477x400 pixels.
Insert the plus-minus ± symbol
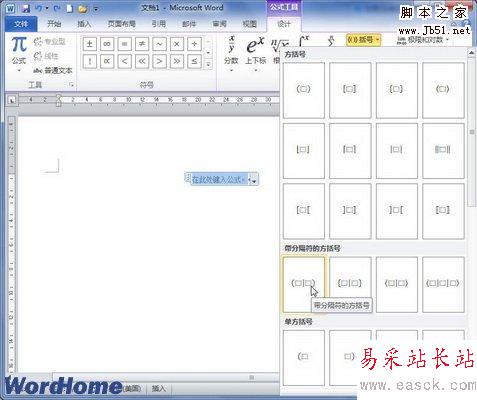[89, 44]
